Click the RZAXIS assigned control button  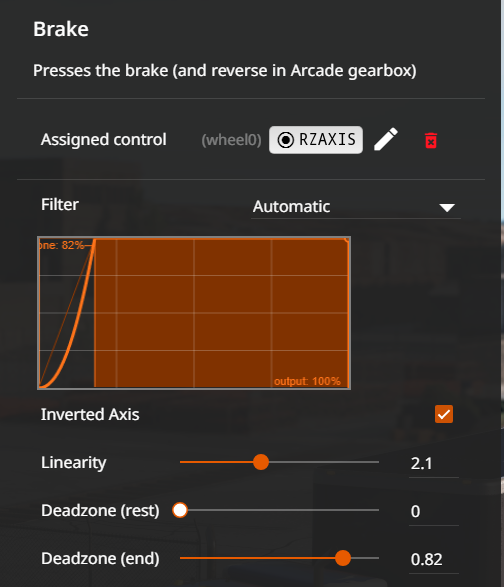[x=316, y=140]
